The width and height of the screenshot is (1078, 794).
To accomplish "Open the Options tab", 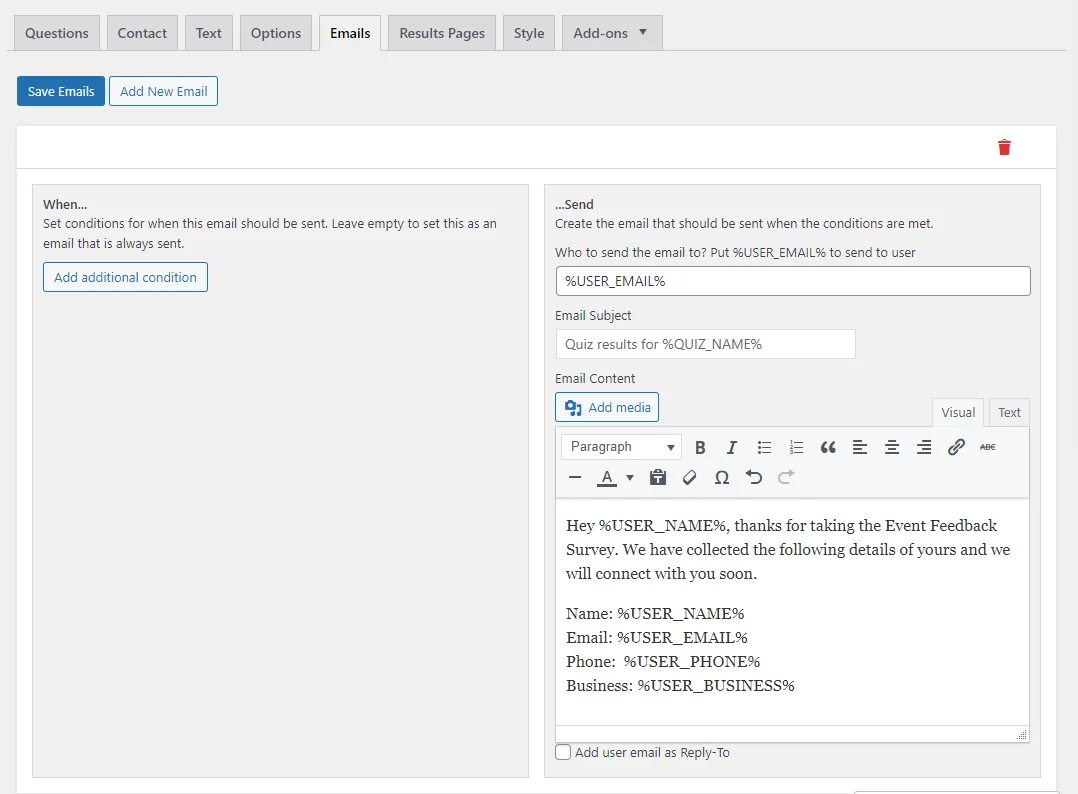I will tap(276, 33).
